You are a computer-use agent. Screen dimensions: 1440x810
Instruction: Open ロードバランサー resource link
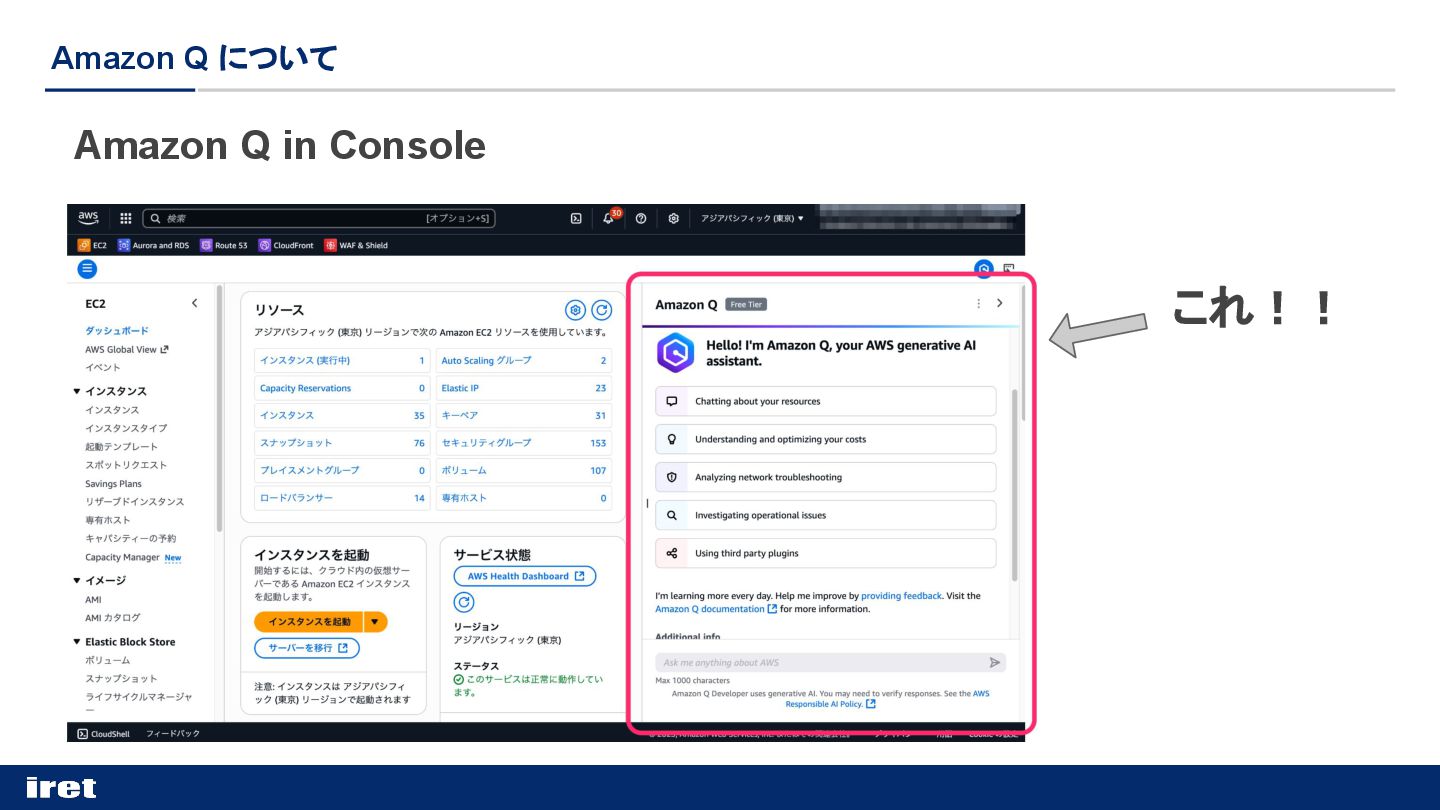(x=297, y=497)
